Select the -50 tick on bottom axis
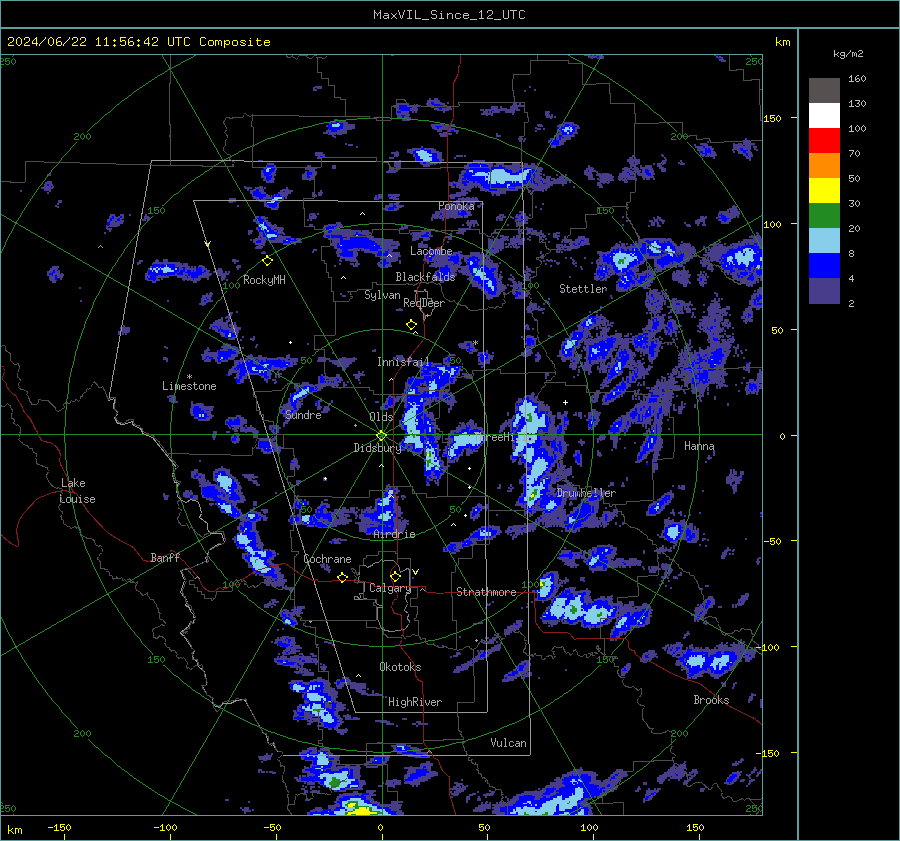 (x=271, y=827)
